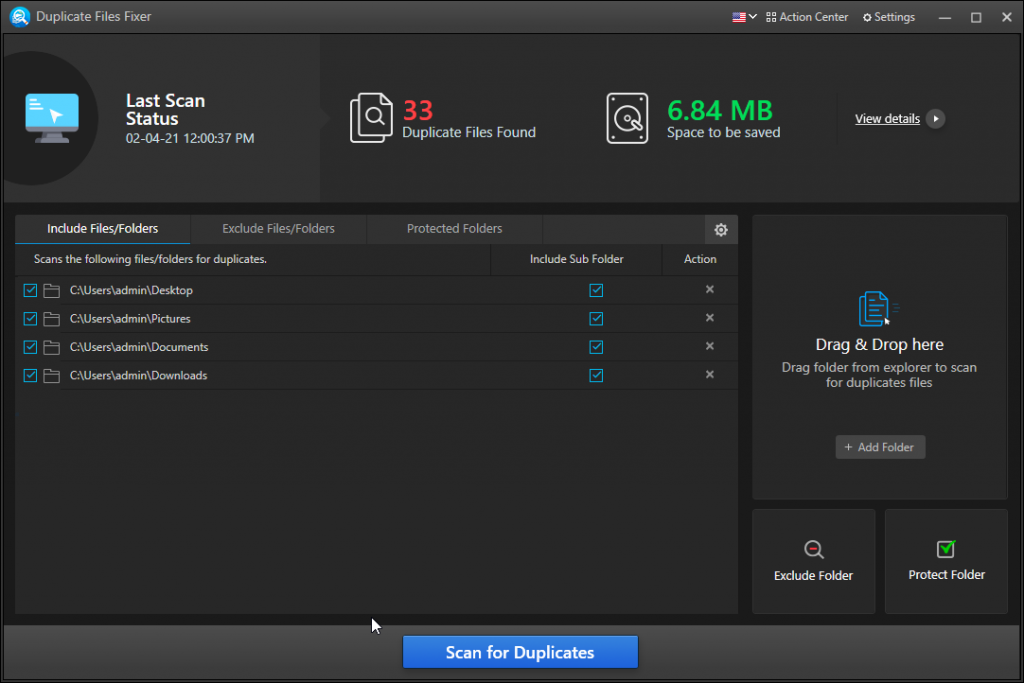Viewport: 1024px width, 683px height.
Task: Open Settings from the title bar
Action: point(888,16)
